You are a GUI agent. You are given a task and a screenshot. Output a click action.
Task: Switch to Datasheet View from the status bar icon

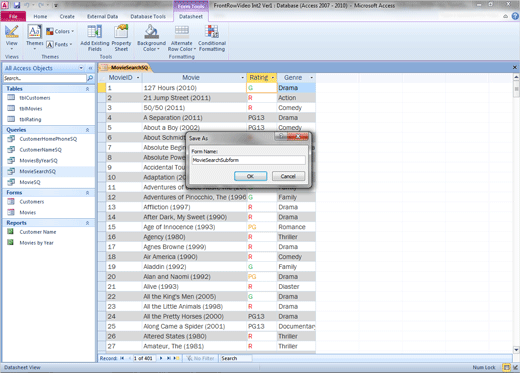[506, 367]
